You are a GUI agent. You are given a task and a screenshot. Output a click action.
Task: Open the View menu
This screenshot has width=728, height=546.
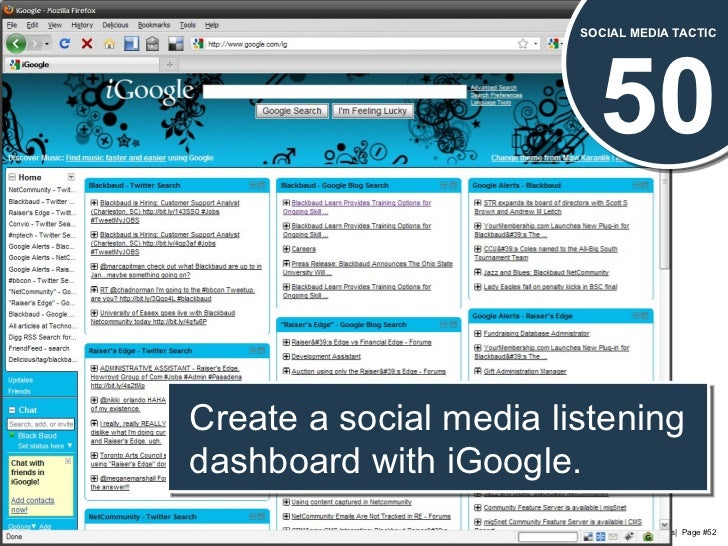(54, 25)
